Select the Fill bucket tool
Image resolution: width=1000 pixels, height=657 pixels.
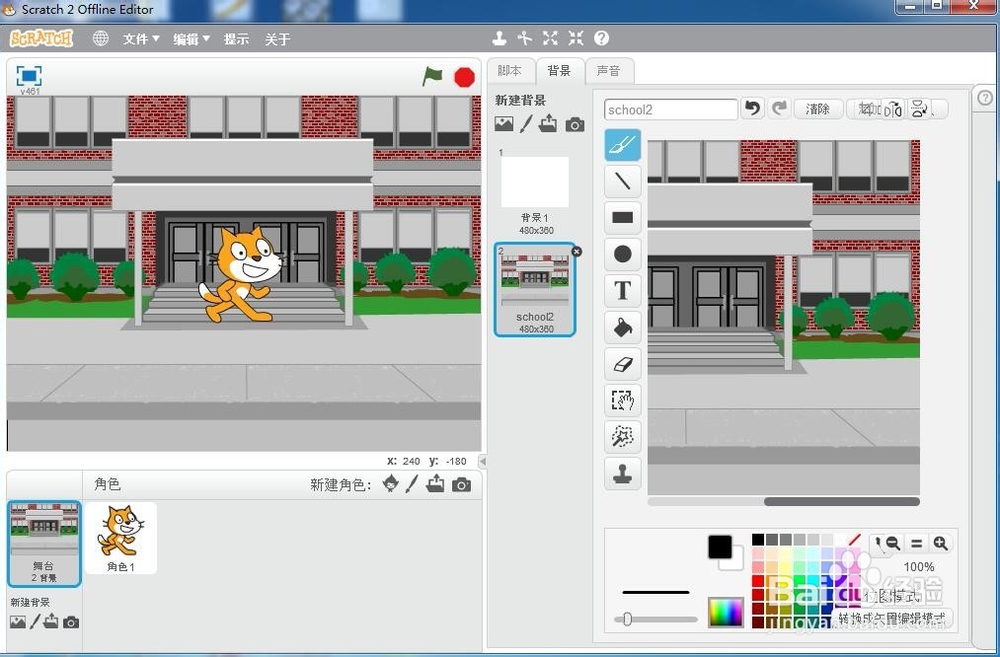622,327
